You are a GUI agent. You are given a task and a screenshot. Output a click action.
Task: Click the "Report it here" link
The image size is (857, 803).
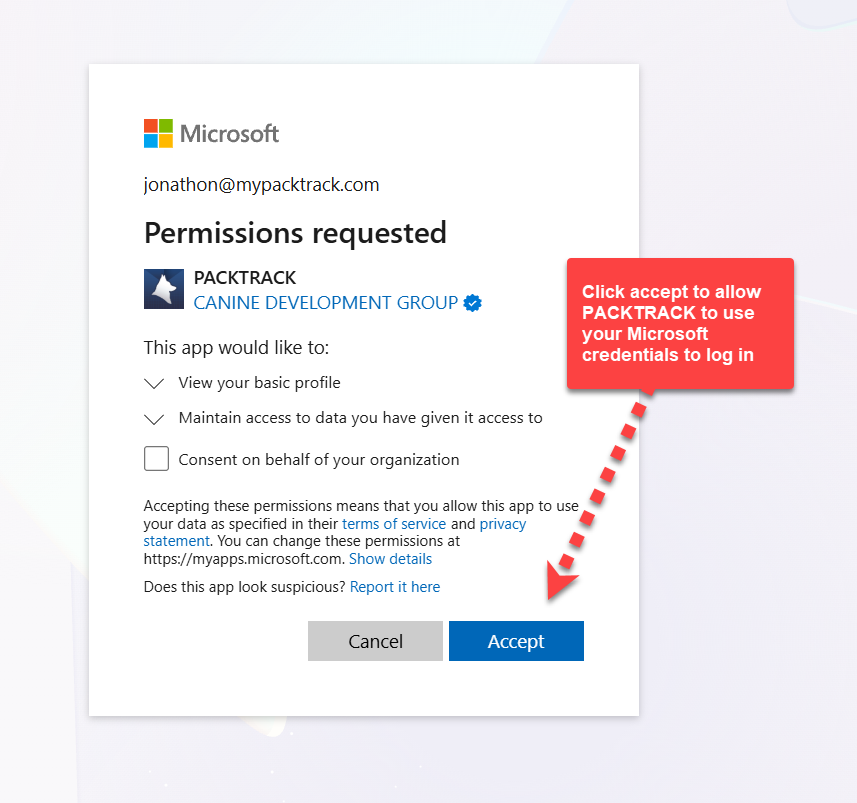tap(395, 587)
